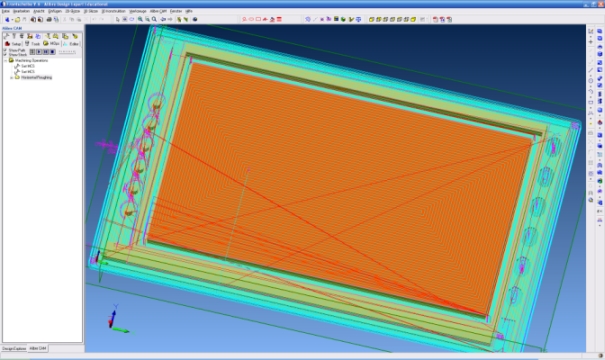
Task: Click the first yellow cube view icon
Action: pyautogui.click(x=372, y=19)
